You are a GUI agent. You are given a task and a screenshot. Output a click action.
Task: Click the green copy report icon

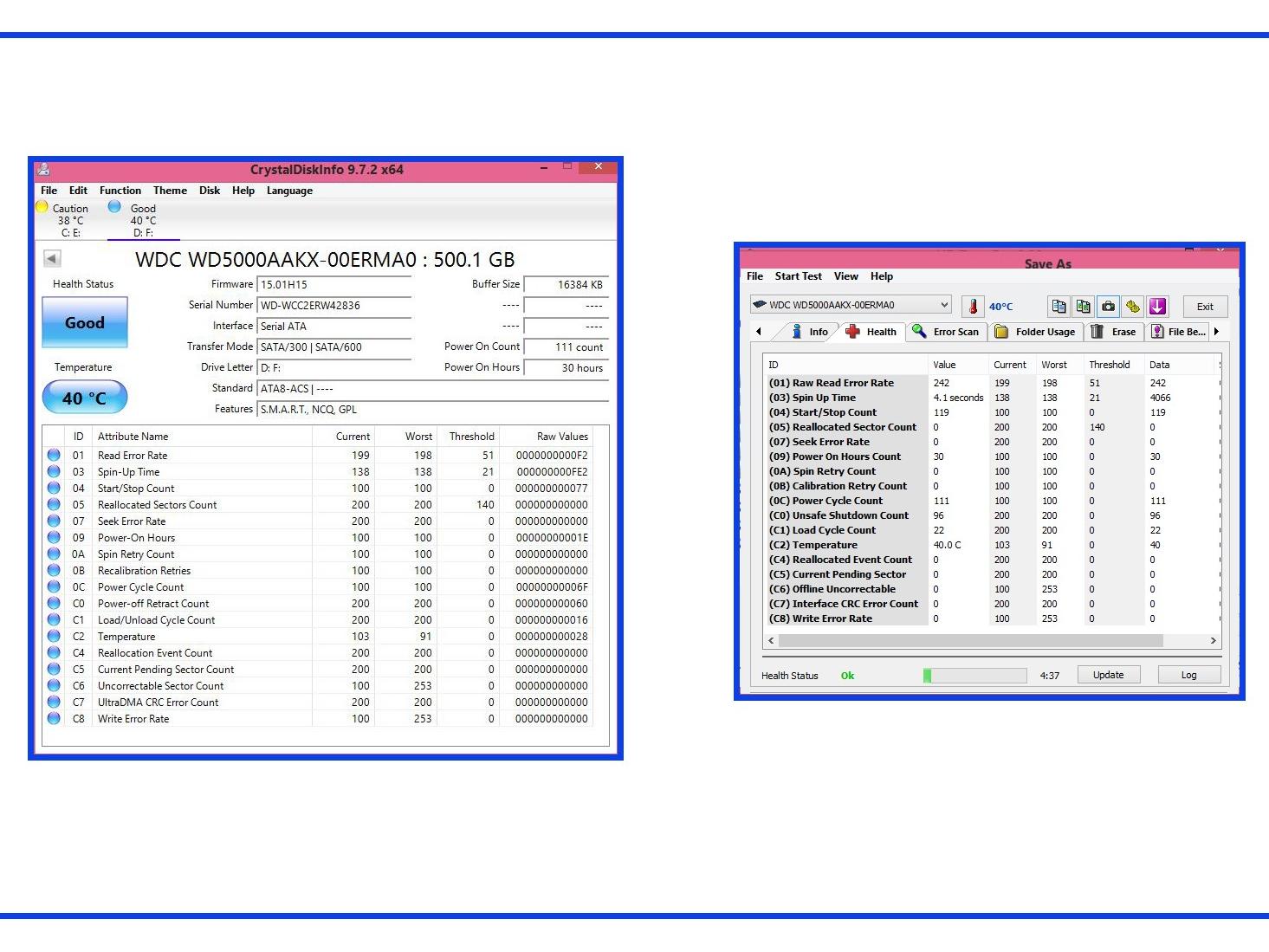(1083, 306)
